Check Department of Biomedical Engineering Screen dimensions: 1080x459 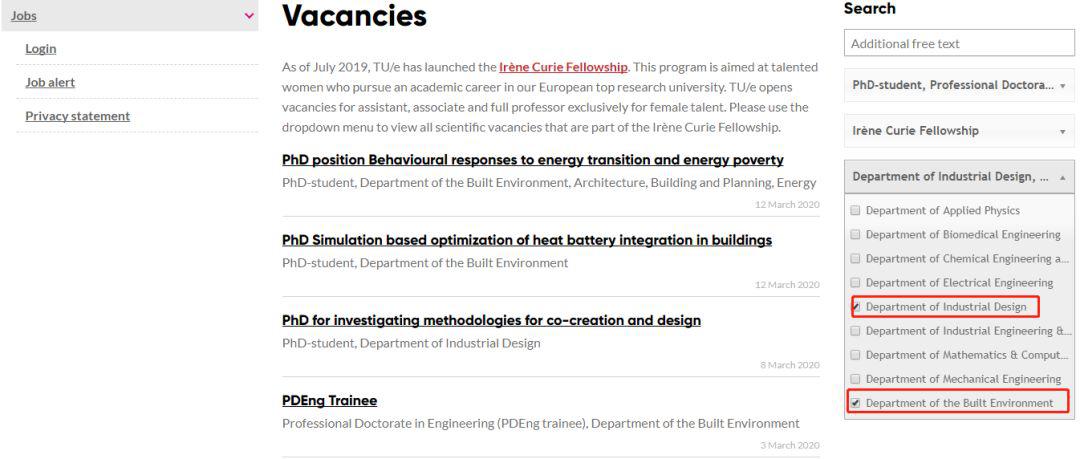point(855,235)
